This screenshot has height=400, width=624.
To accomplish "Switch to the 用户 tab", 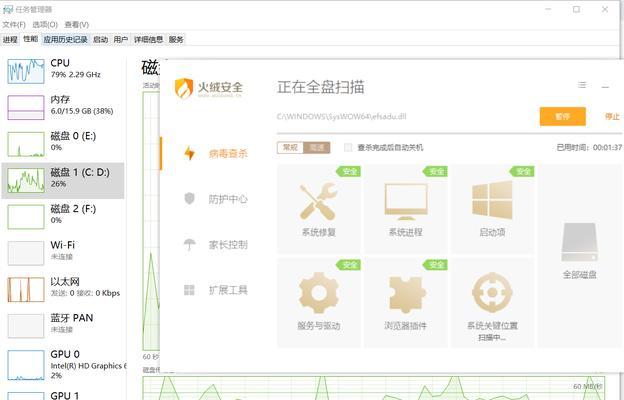I will click(121, 39).
